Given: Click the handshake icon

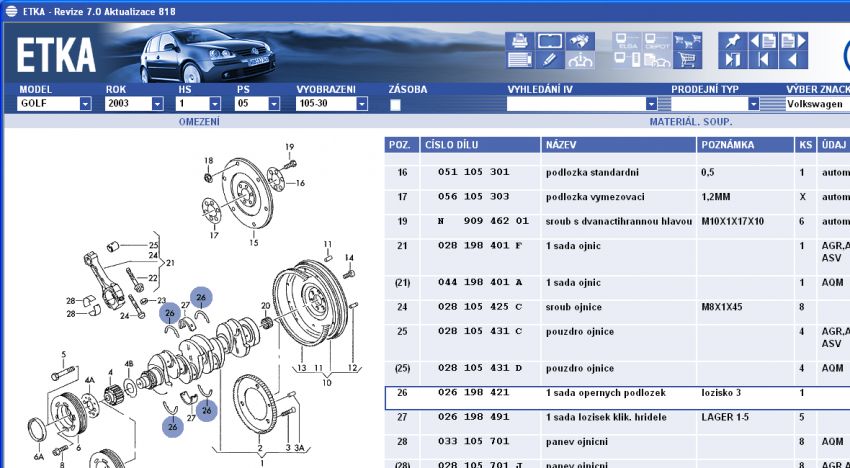Looking at the screenshot, I should [578, 41].
